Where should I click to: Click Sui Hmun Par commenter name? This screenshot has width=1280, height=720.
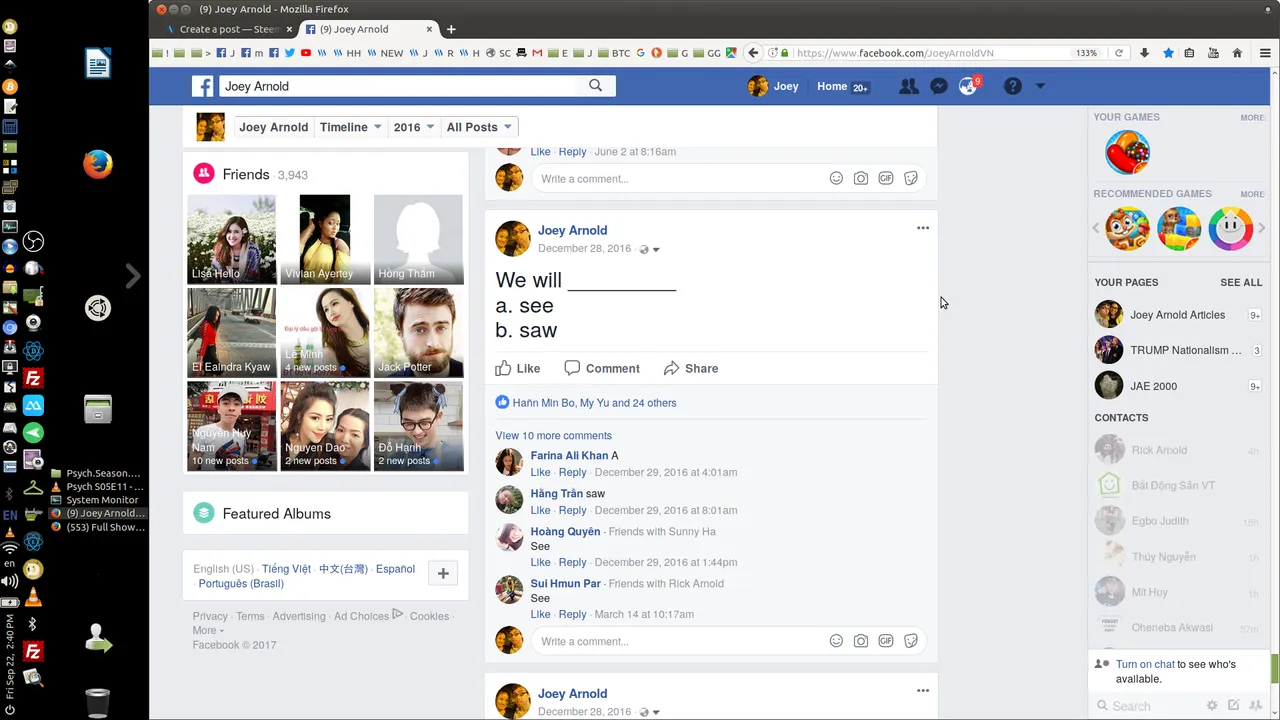(566, 584)
